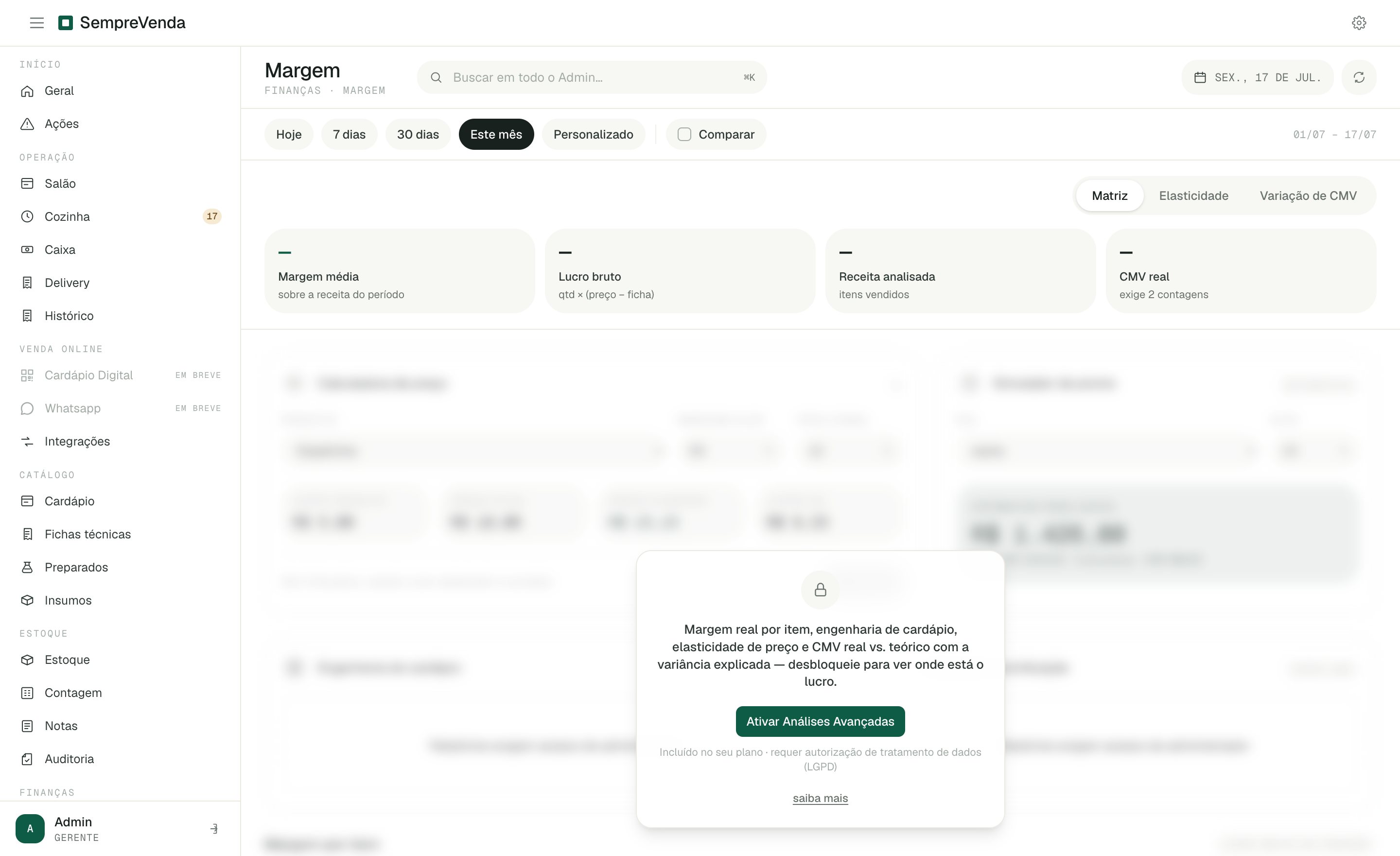Select the Personalizado period option

[593, 134]
